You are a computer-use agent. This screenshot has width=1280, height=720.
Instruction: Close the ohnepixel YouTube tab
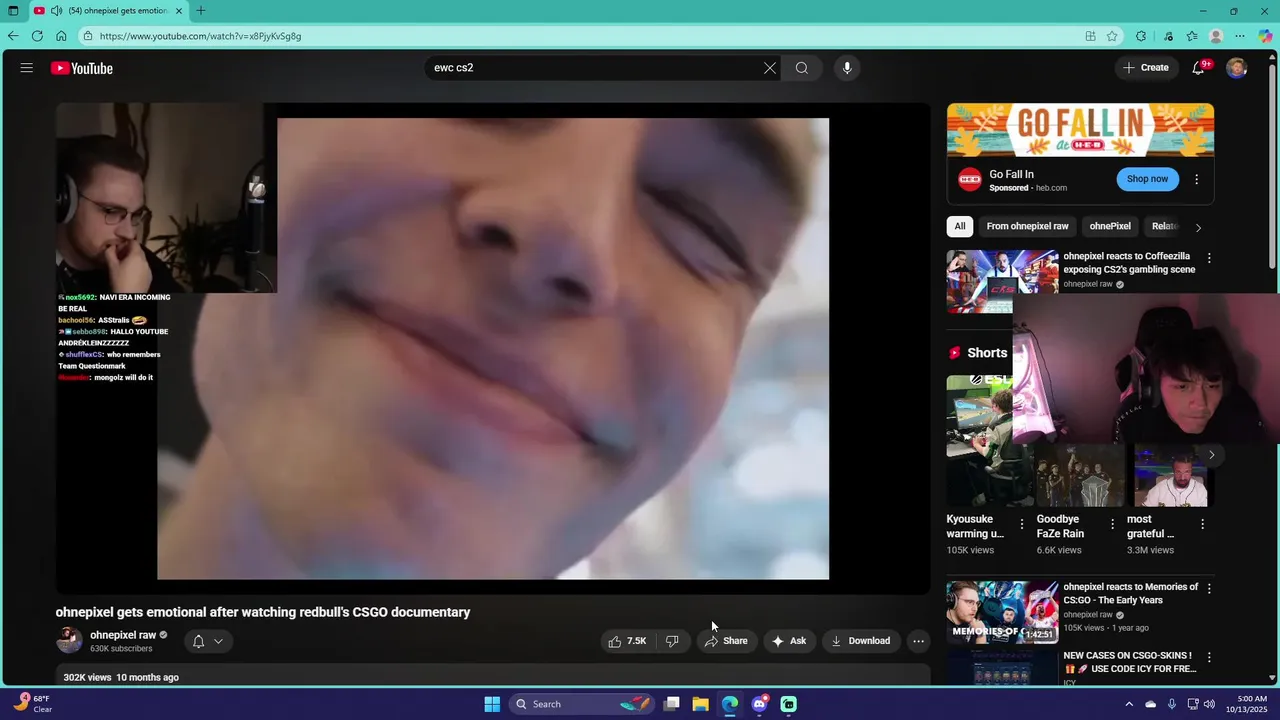click(x=179, y=11)
